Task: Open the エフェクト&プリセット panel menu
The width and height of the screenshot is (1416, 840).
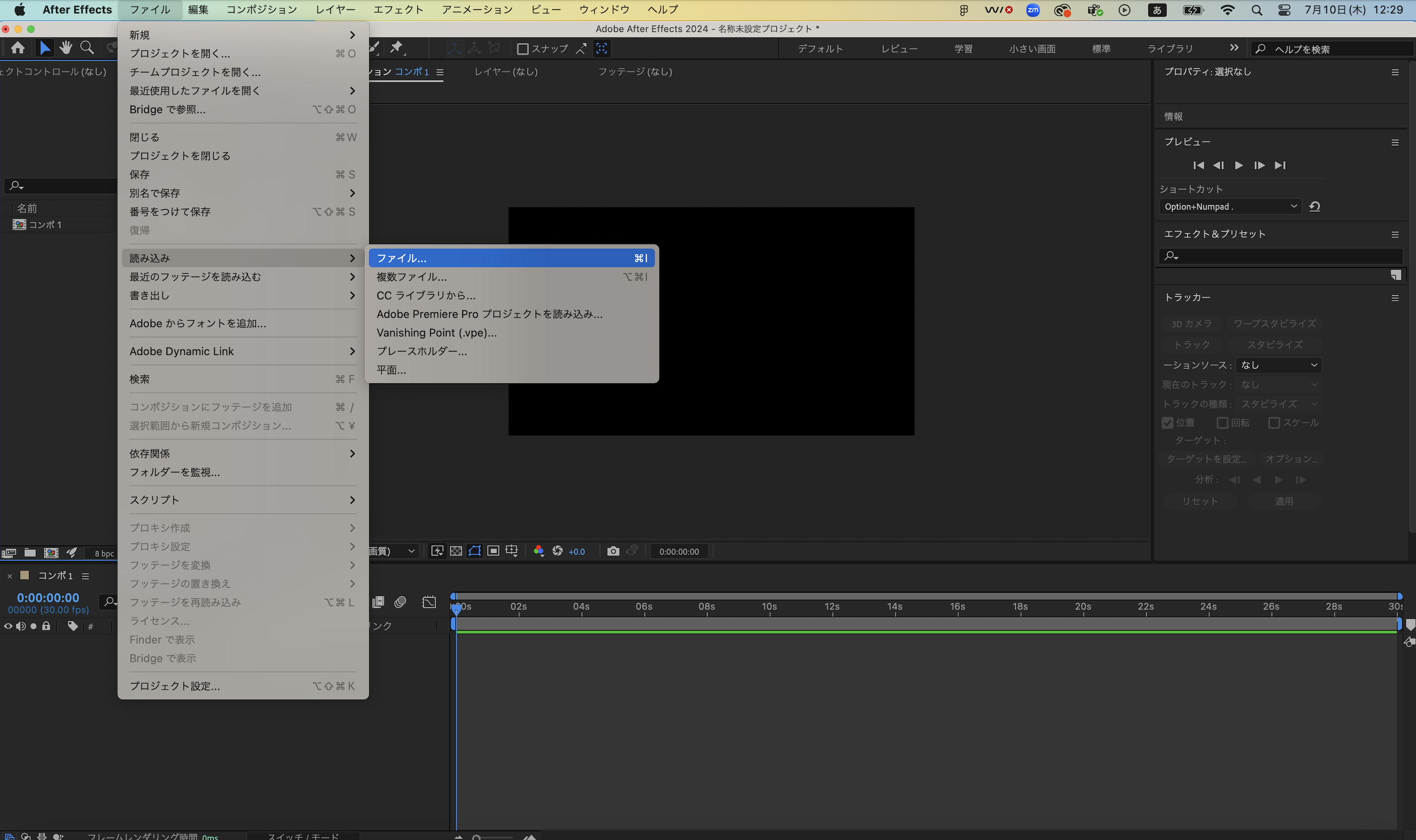Action: pos(1395,234)
